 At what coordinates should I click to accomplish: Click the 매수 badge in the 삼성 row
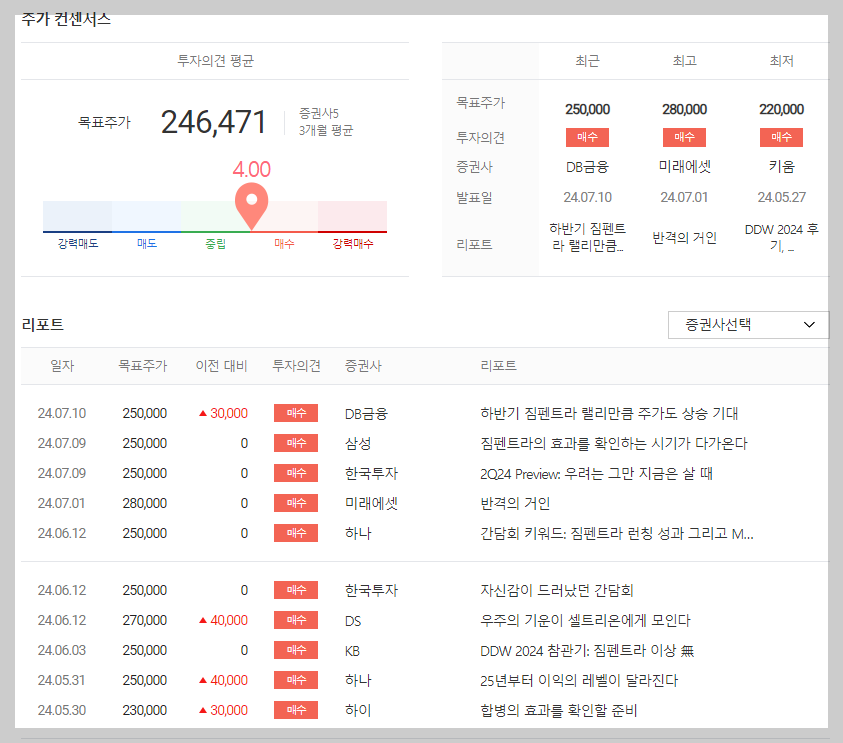[x=295, y=443]
